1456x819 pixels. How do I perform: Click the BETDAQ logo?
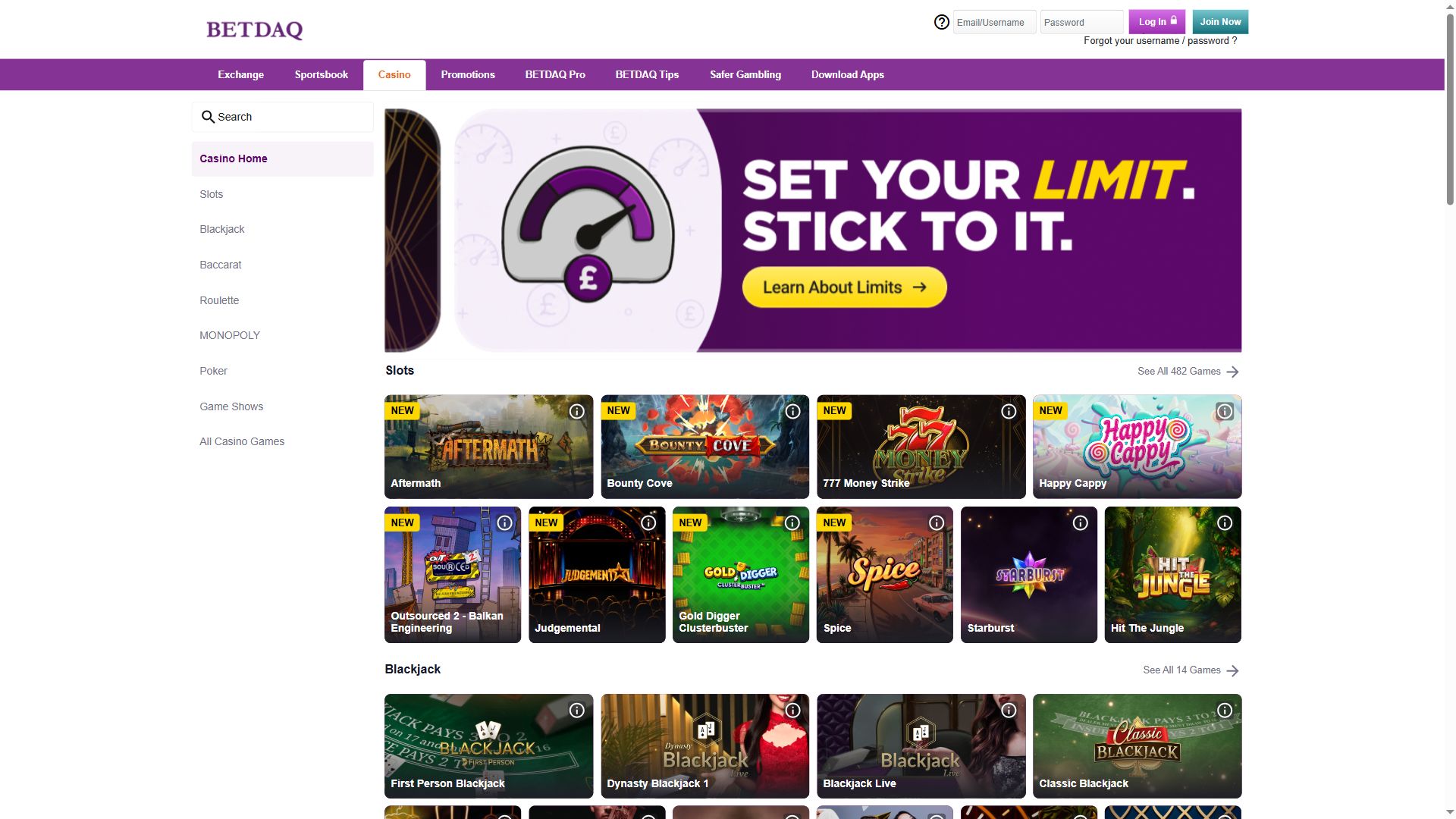click(x=254, y=30)
